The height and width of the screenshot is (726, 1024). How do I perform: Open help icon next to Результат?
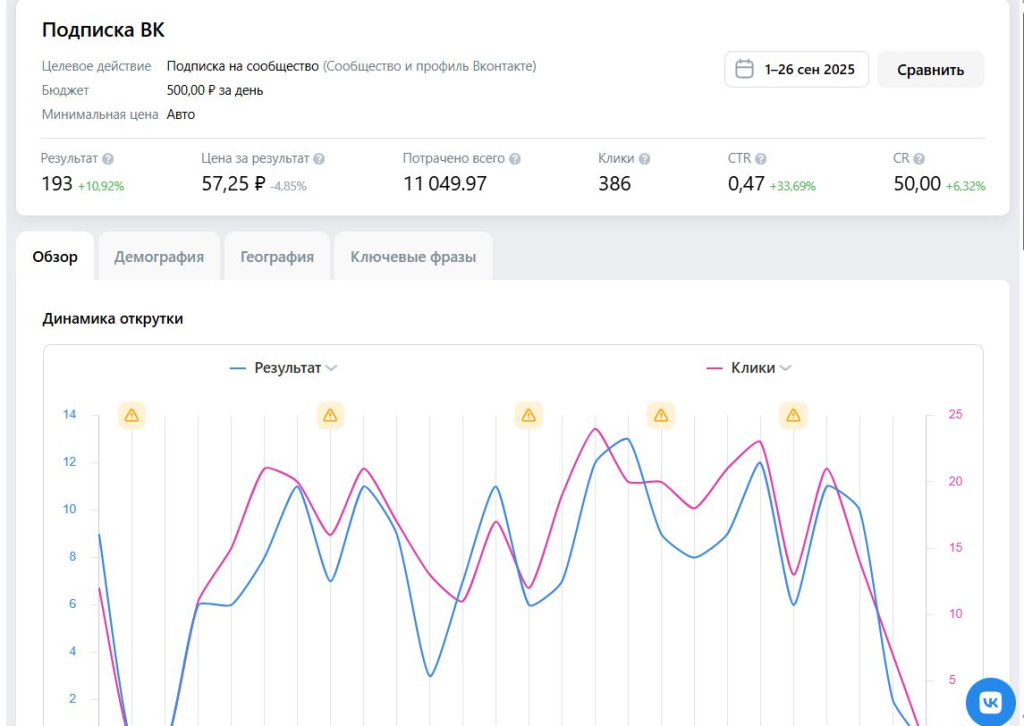point(108,159)
